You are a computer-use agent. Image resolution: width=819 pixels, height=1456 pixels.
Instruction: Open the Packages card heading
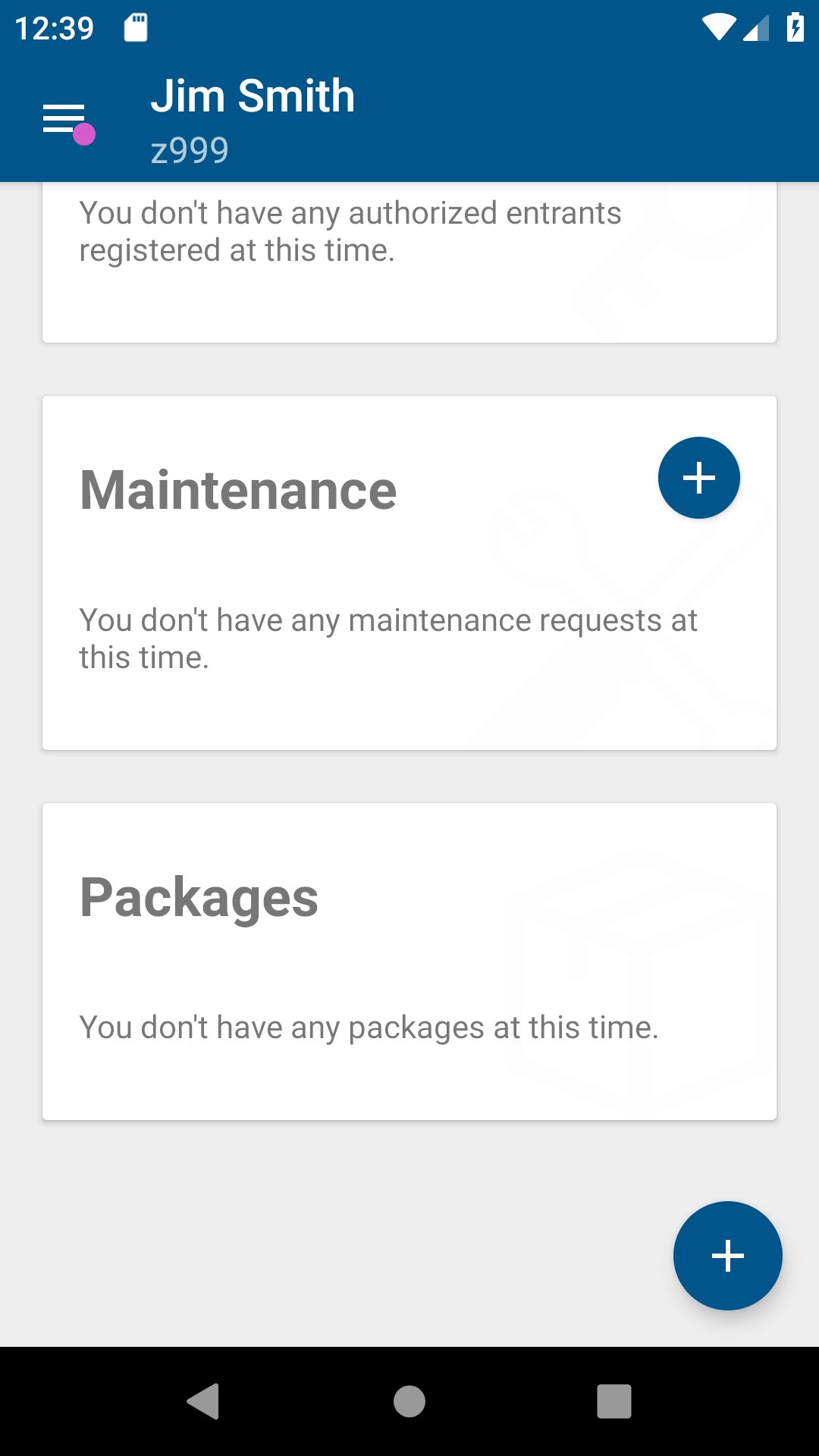tap(199, 898)
